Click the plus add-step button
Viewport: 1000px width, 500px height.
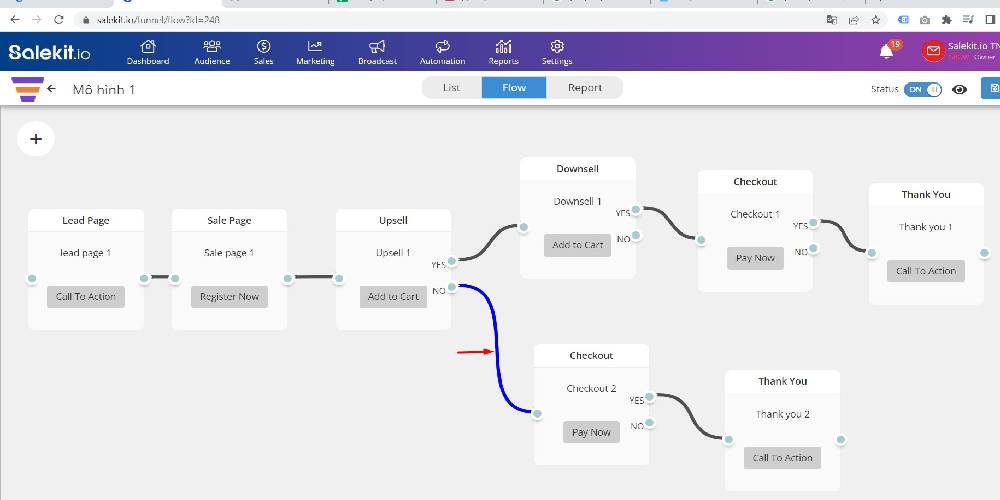(x=36, y=139)
